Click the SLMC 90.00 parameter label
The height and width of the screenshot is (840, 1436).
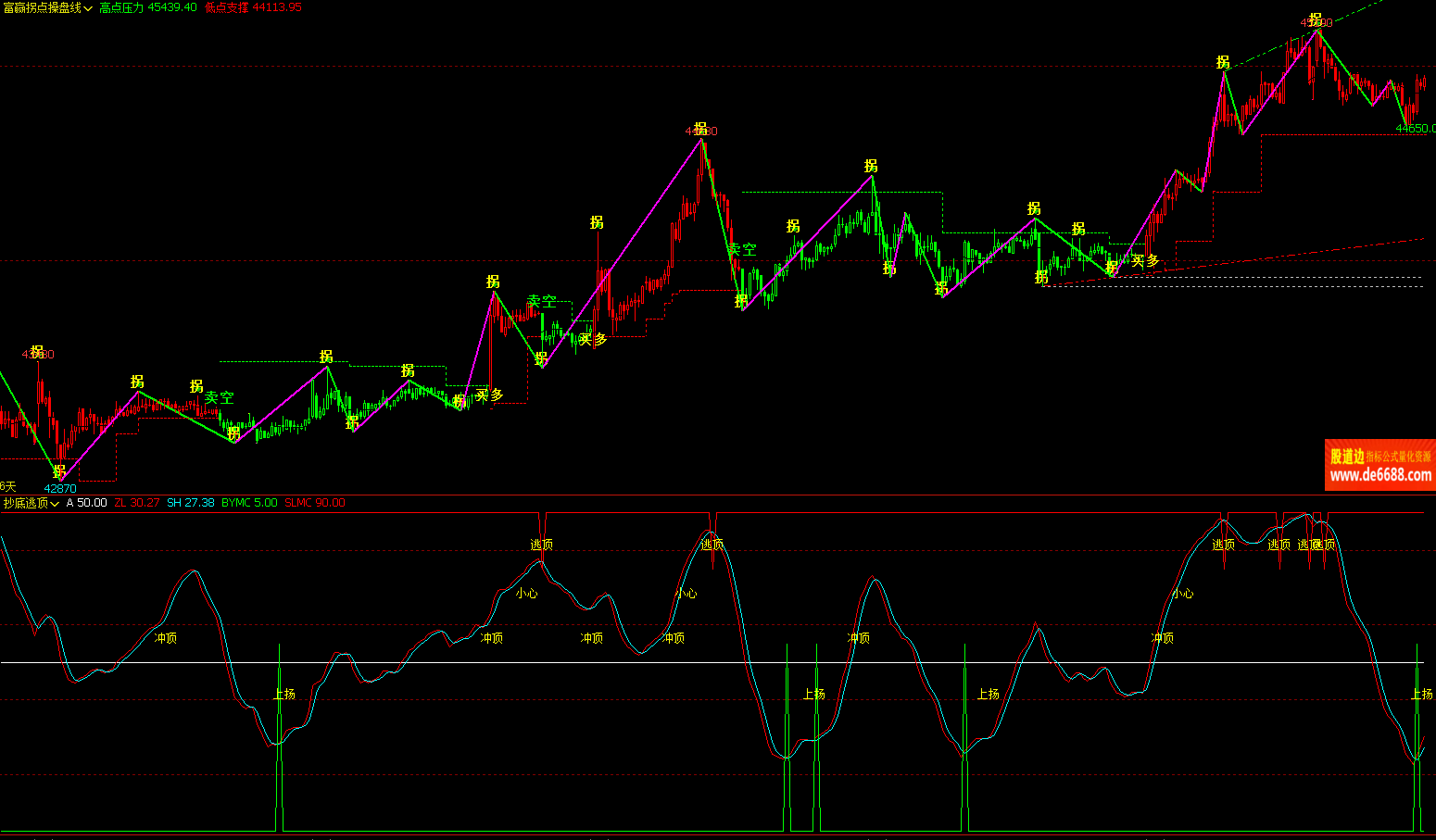pos(314,503)
